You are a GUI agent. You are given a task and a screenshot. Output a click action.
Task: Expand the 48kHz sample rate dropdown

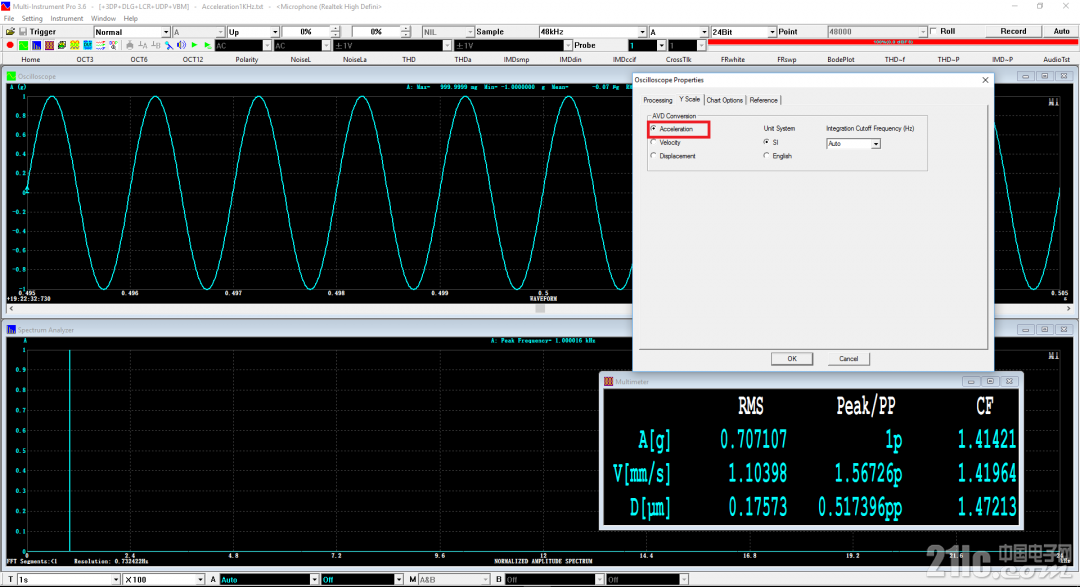click(x=642, y=32)
